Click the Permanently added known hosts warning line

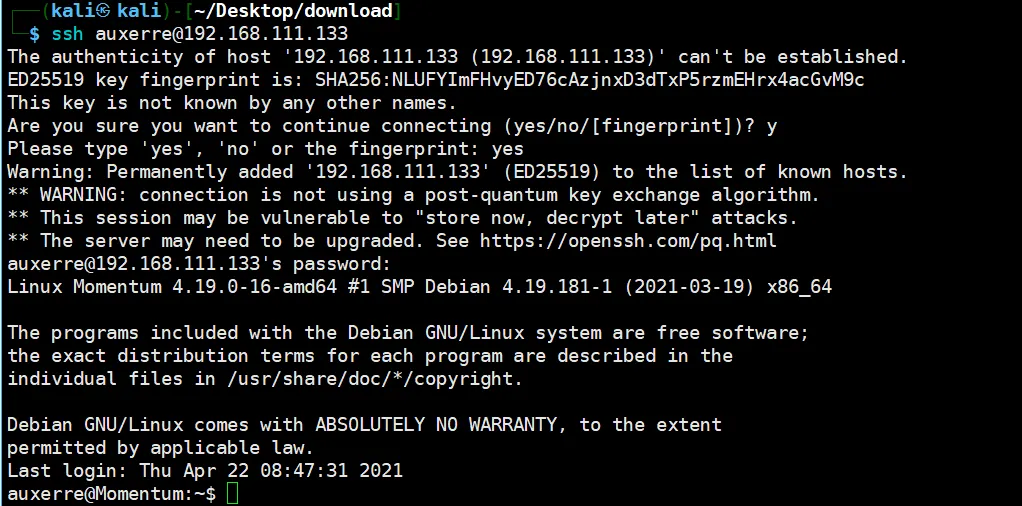pos(458,172)
